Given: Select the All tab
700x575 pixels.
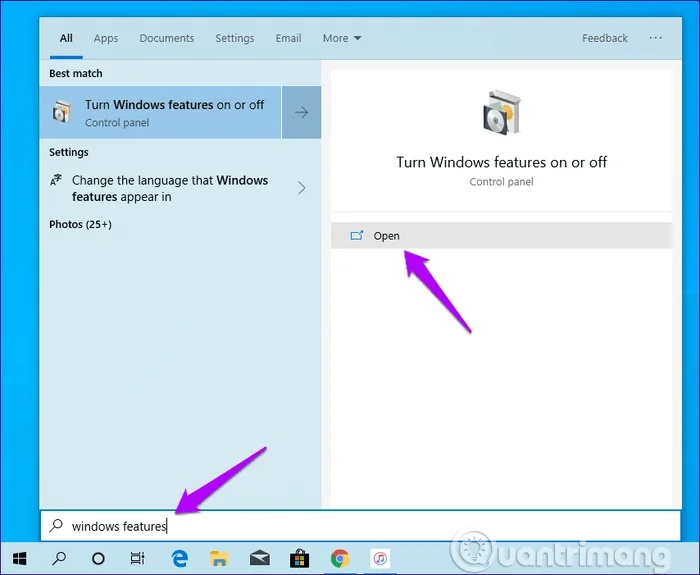Looking at the screenshot, I should click(66, 38).
